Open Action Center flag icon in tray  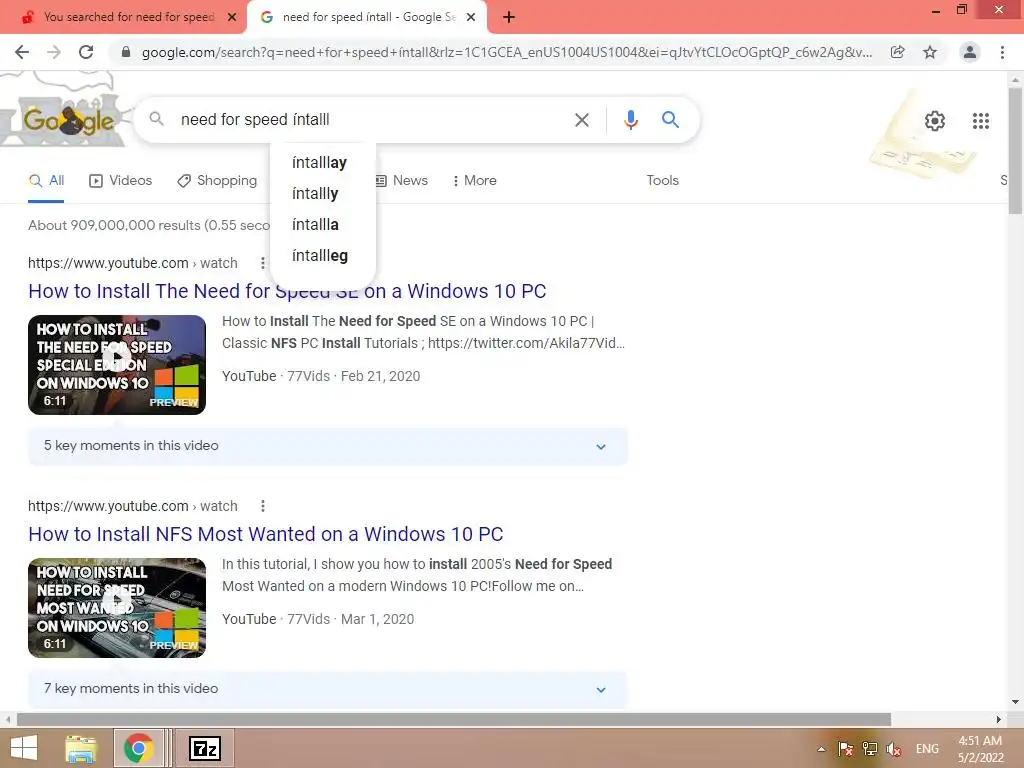coord(845,749)
